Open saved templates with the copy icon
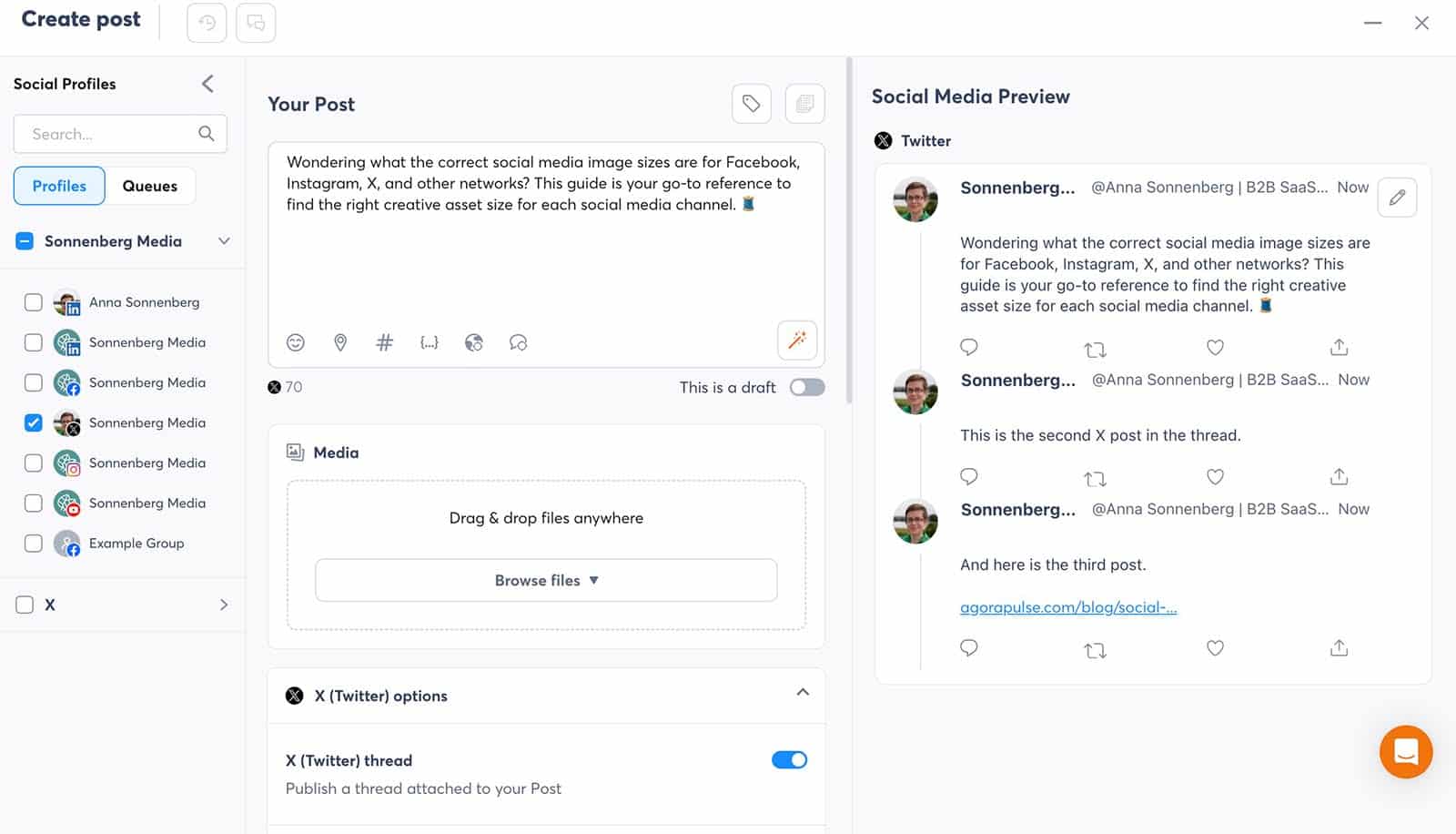1456x834 pixels. point(804,103)
